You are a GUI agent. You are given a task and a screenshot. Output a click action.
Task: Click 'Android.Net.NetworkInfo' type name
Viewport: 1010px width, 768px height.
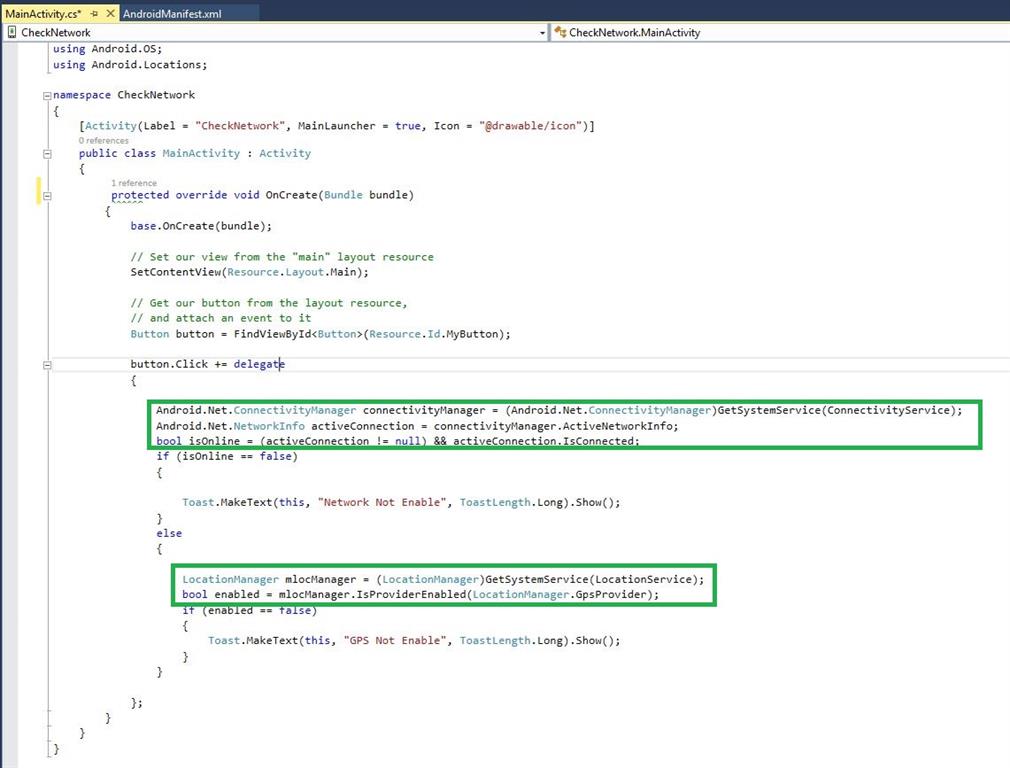click(x=231, y=426)
